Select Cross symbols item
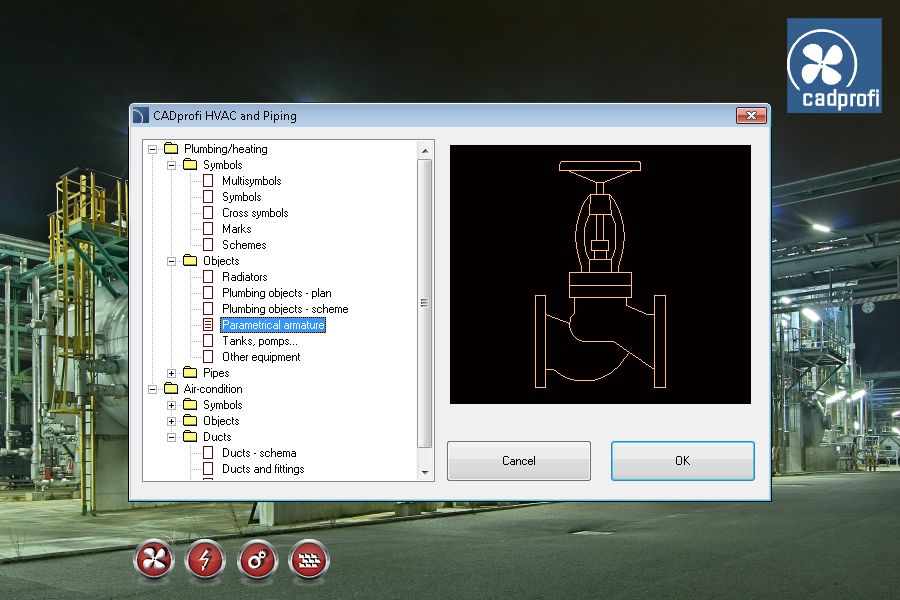The width and height of the screenshot is (900, 600). (255, 213)
